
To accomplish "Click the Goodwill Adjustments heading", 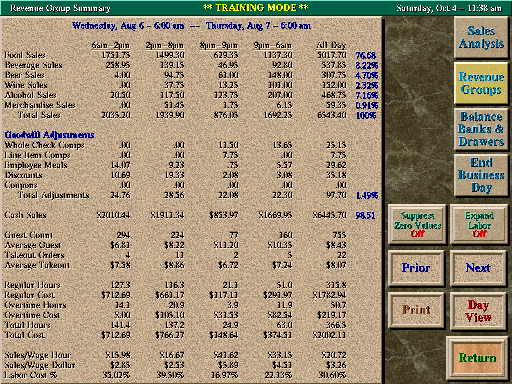I will click(49, 135).
